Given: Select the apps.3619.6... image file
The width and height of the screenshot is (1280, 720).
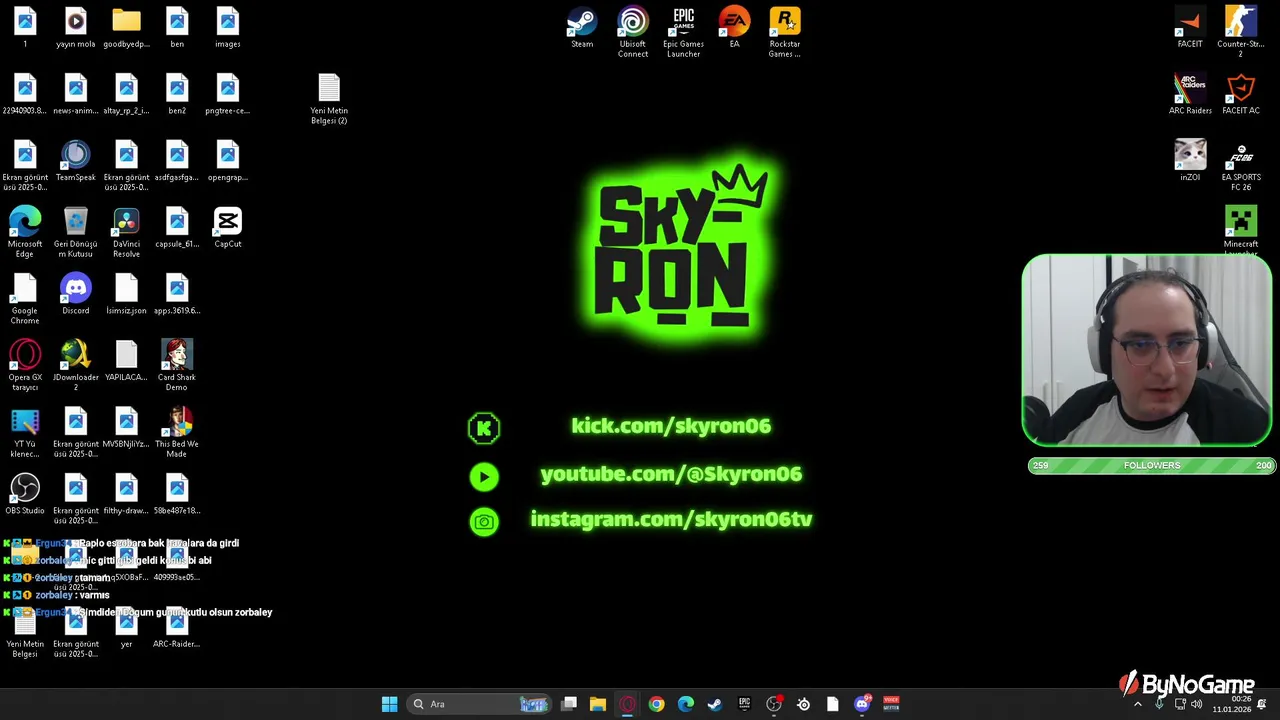Looking at the screenshot, I should [x=177, y=295].
